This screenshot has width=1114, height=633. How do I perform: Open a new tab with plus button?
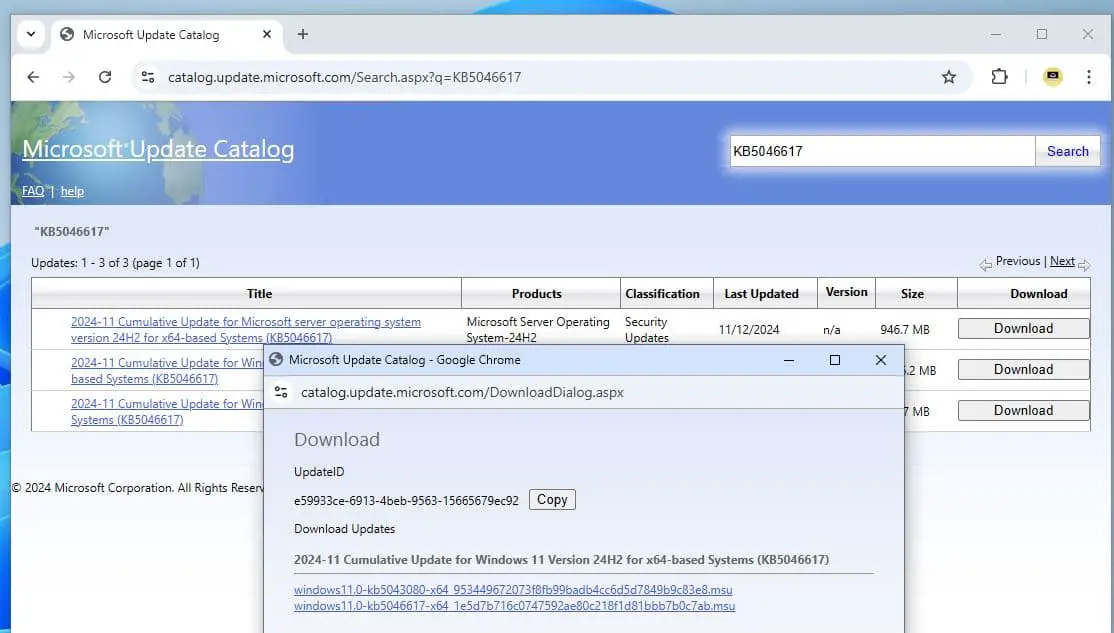pyautogui.click(x=303, y=34)
